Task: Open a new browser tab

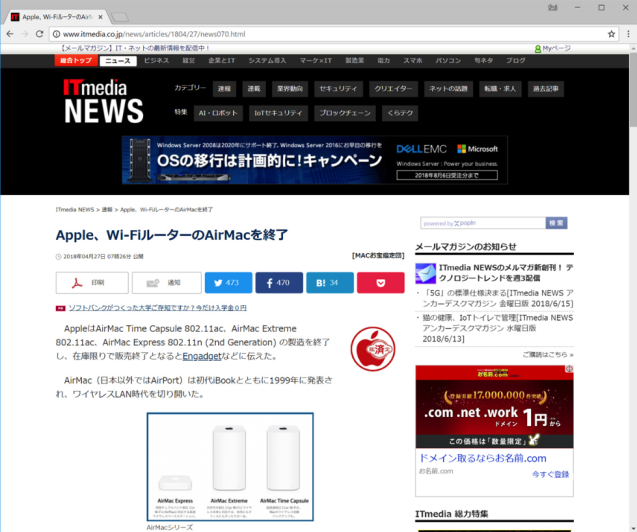Action: (119, 17)
